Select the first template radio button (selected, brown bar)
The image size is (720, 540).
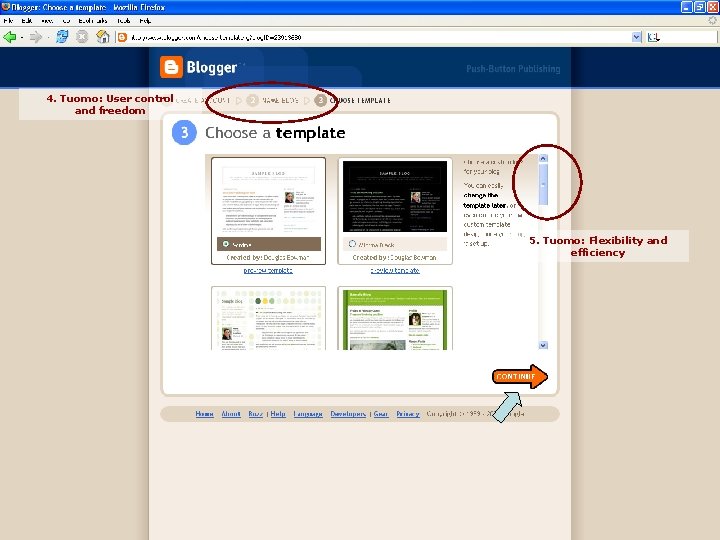point(225,244)
